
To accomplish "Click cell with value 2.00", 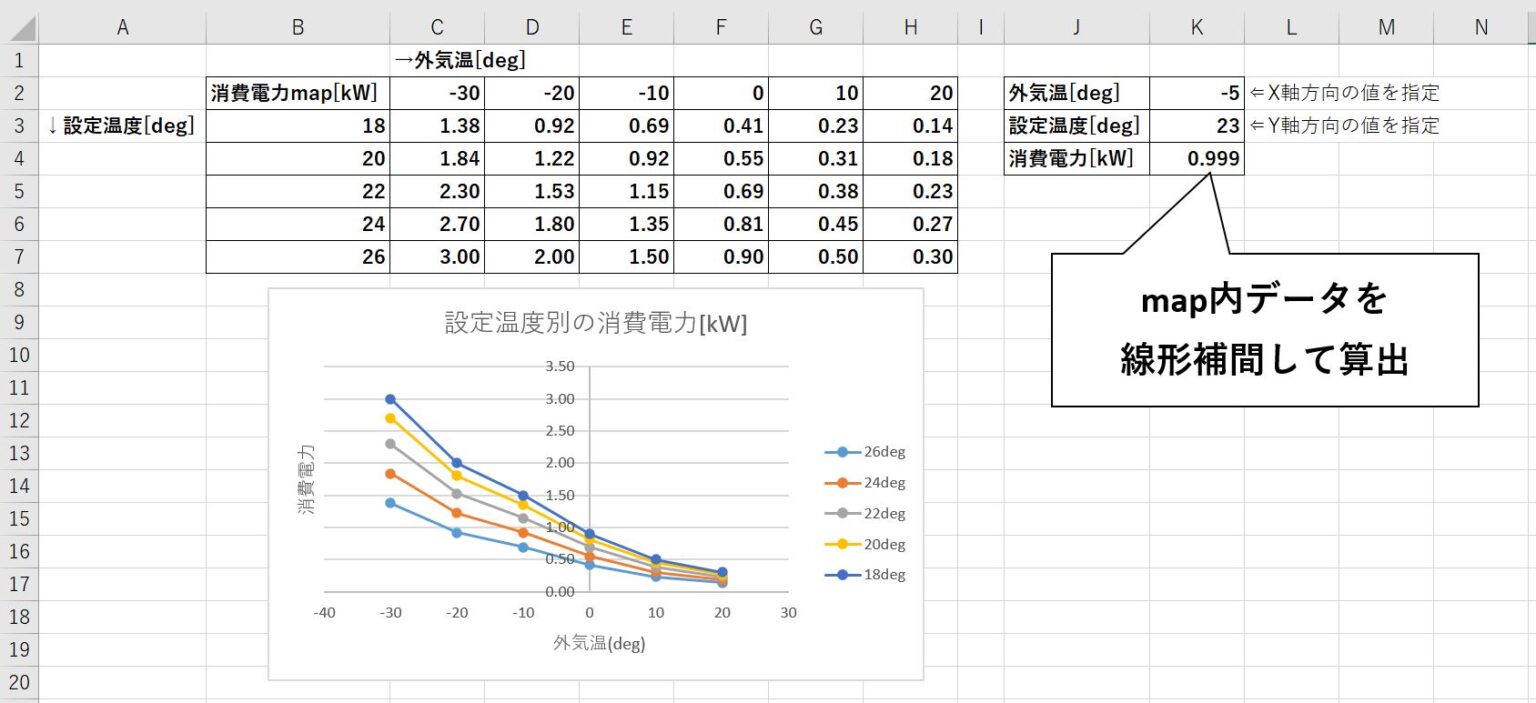I will 532,257.
